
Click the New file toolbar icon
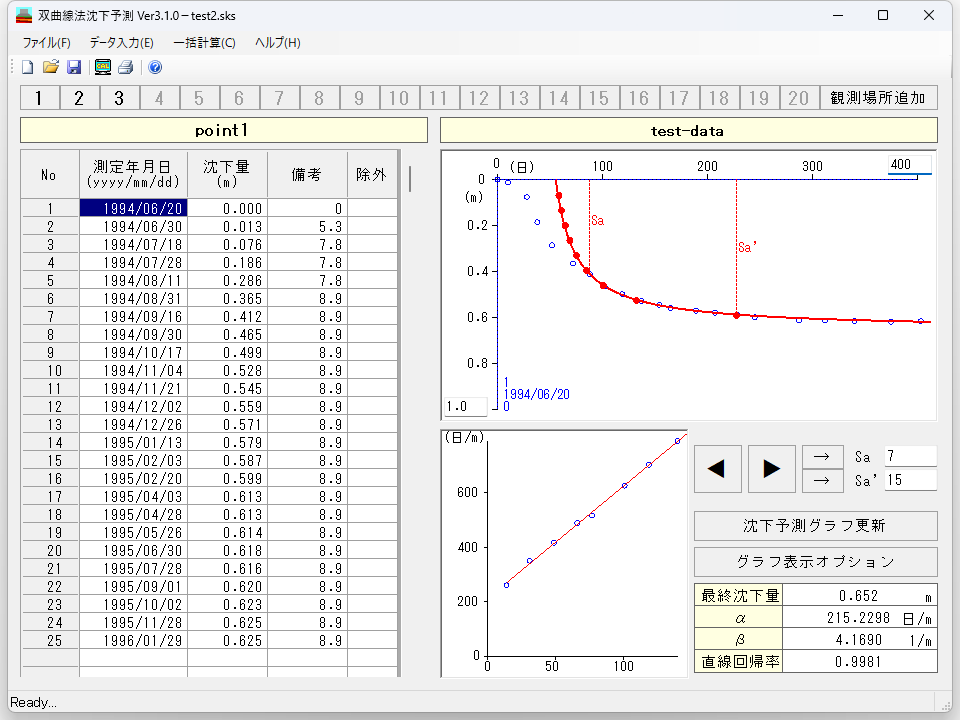tap(28, 67)
